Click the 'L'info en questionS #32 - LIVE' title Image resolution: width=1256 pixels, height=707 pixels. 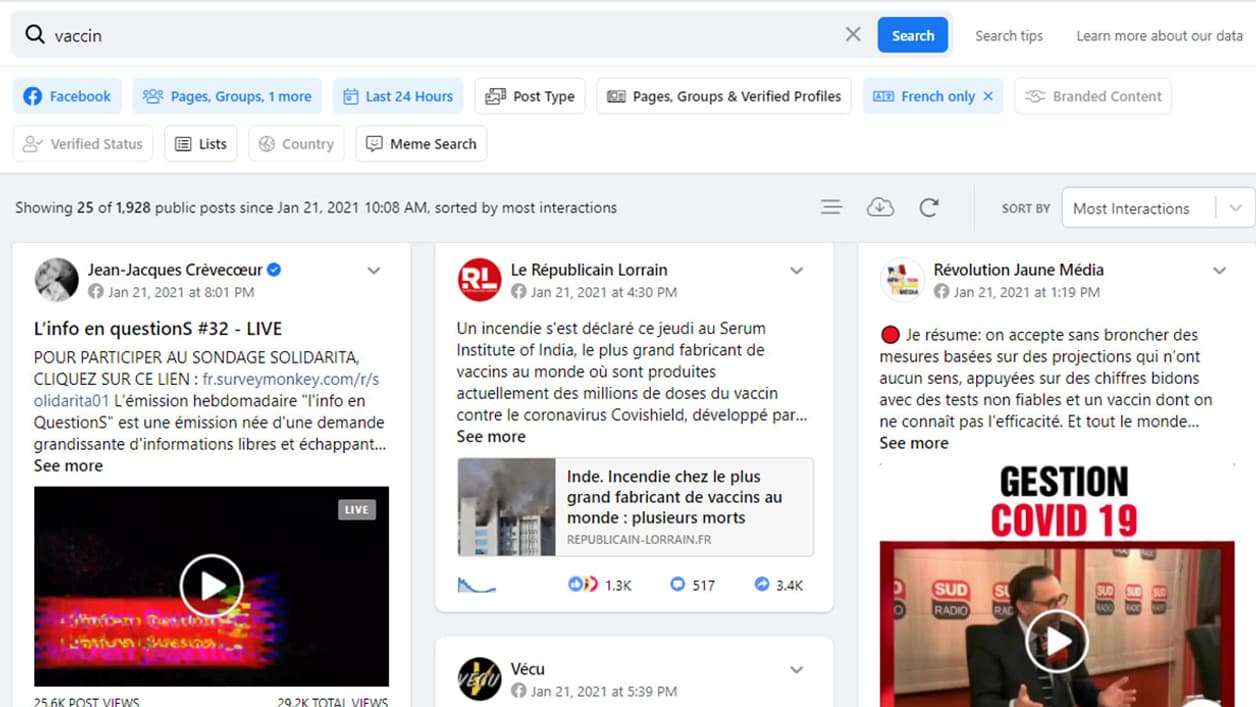pos(158,328)
